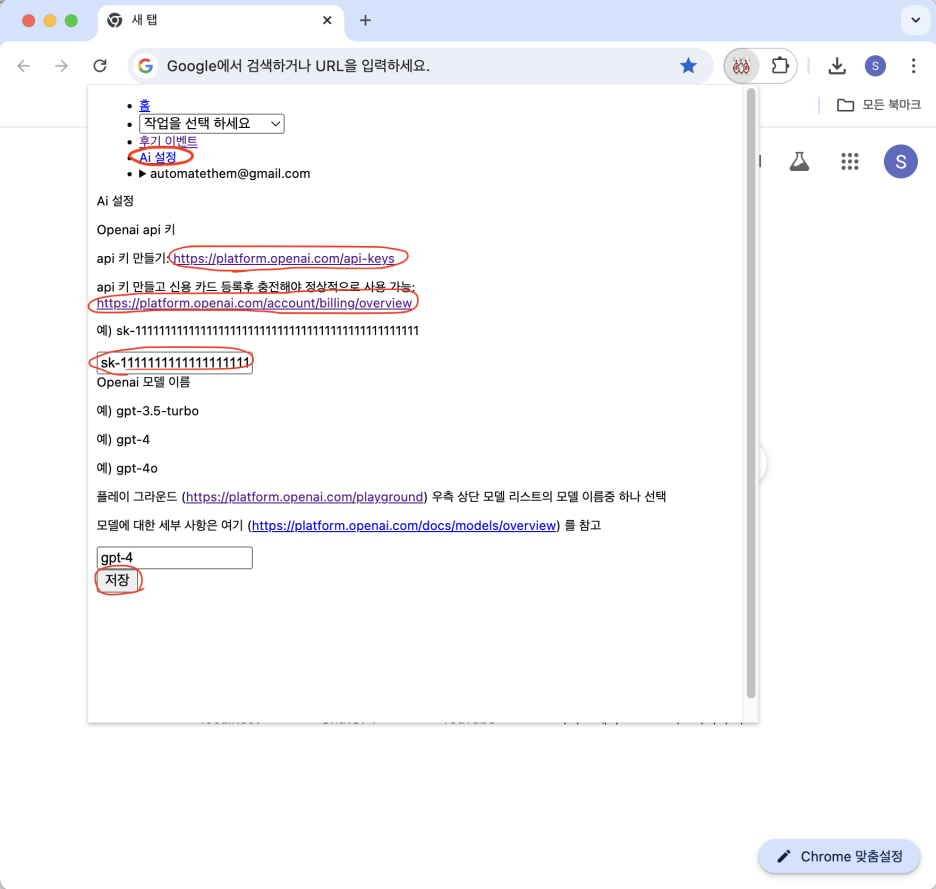Screen dimensions: 936x889
Task: Reload the page with the refresh icon
Action: [100, 66]
